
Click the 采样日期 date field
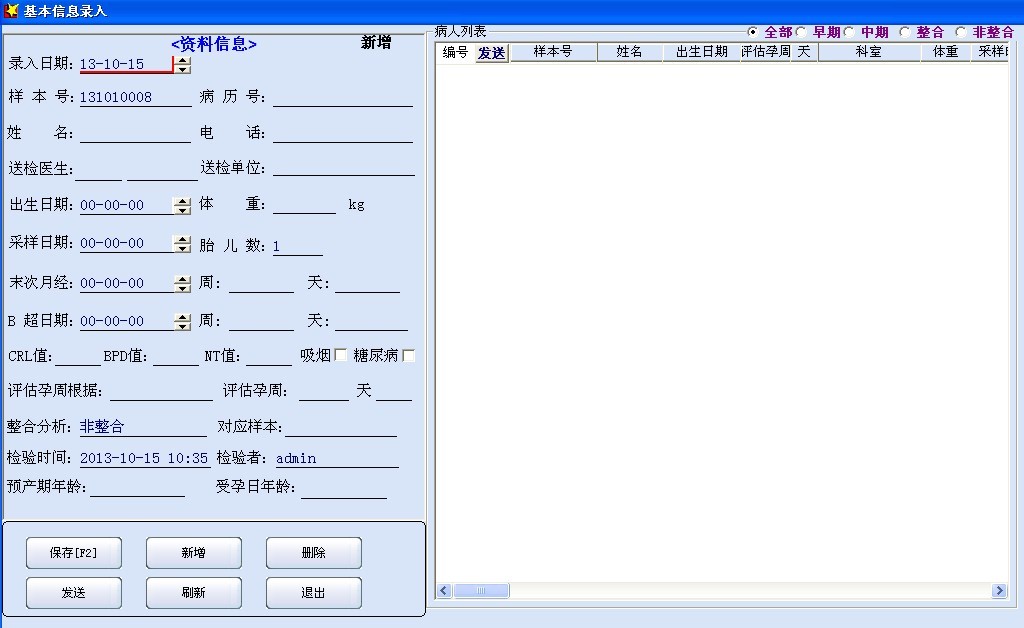[127, 243]
